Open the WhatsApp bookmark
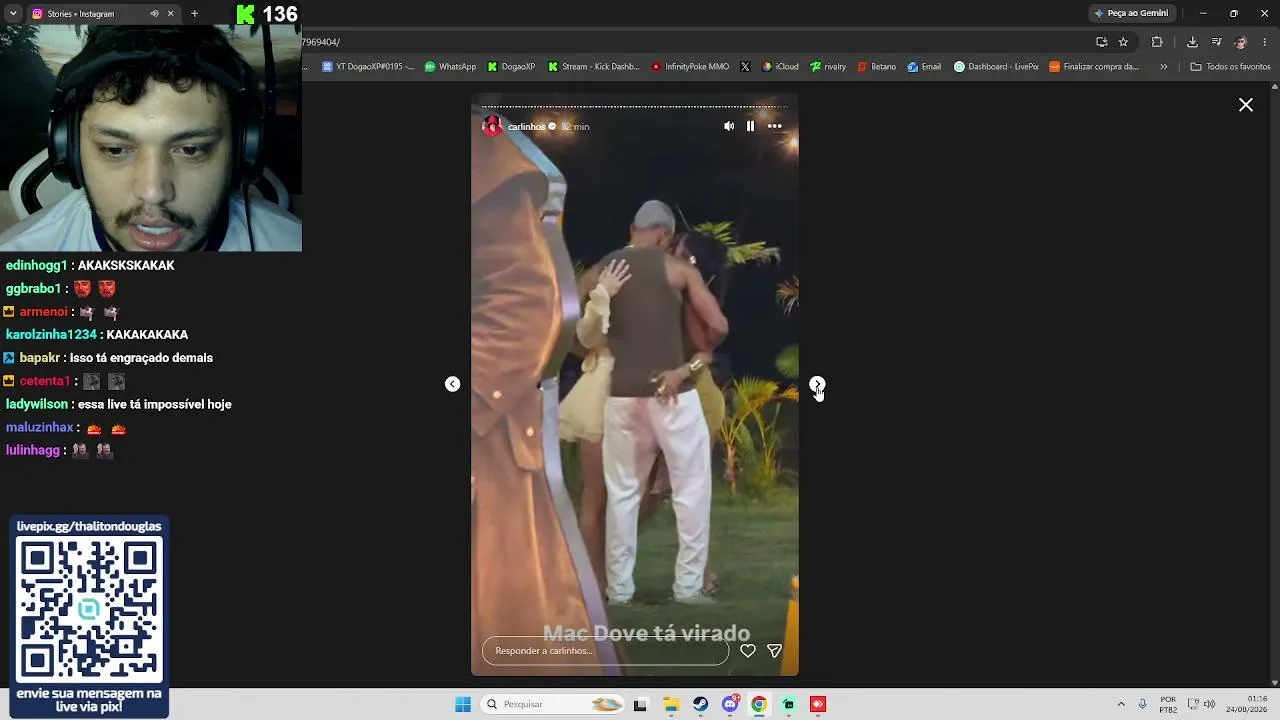The image size is (1280, 720). [450, 67]
